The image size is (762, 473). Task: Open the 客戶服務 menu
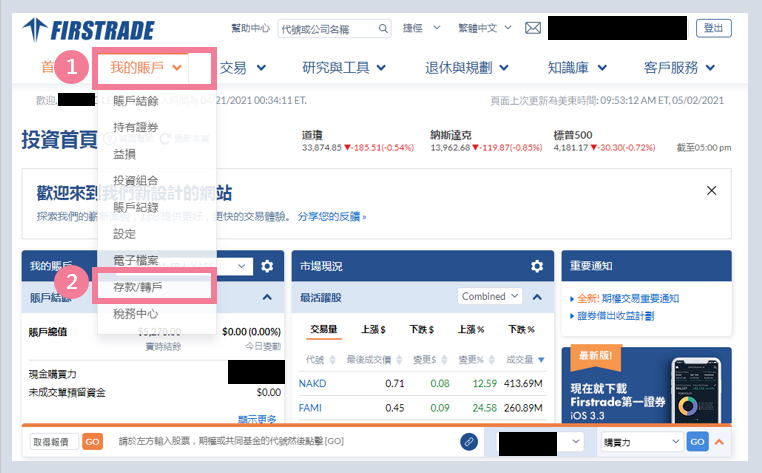click(679, 68)
